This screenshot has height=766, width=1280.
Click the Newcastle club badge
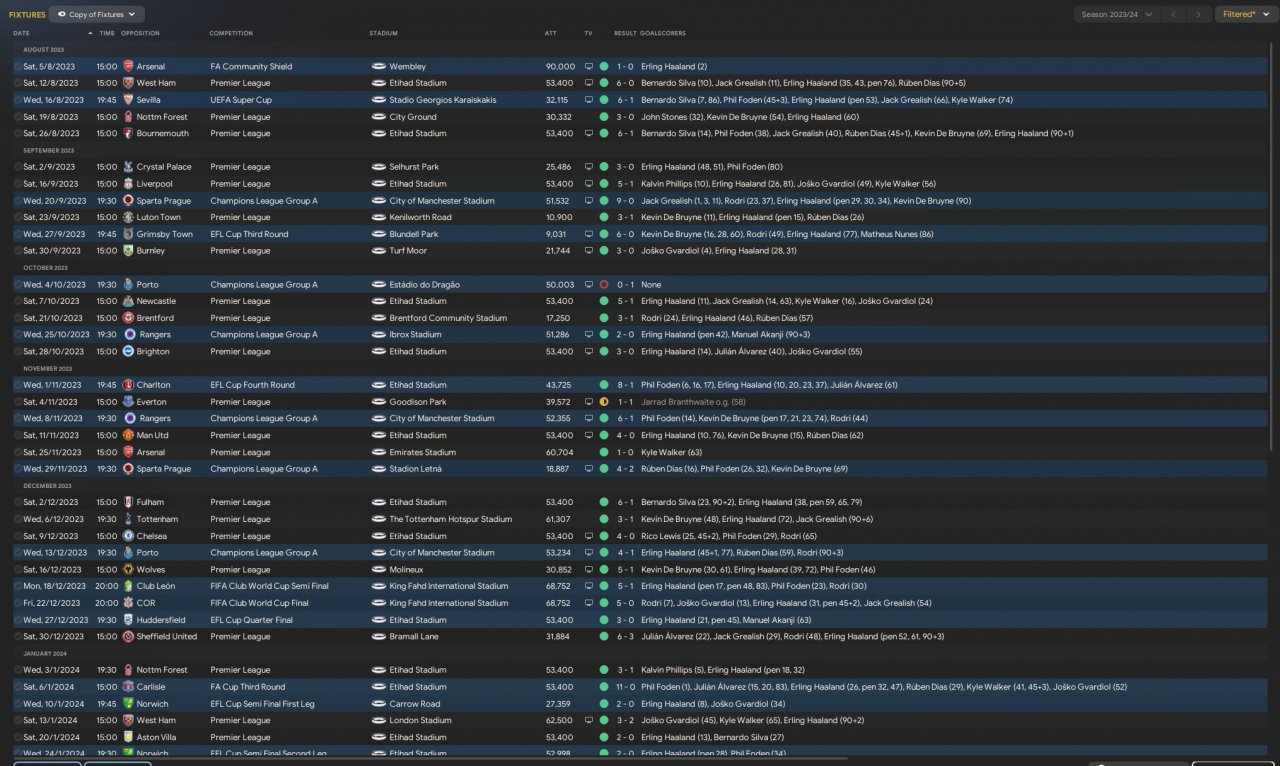[128, 301]
